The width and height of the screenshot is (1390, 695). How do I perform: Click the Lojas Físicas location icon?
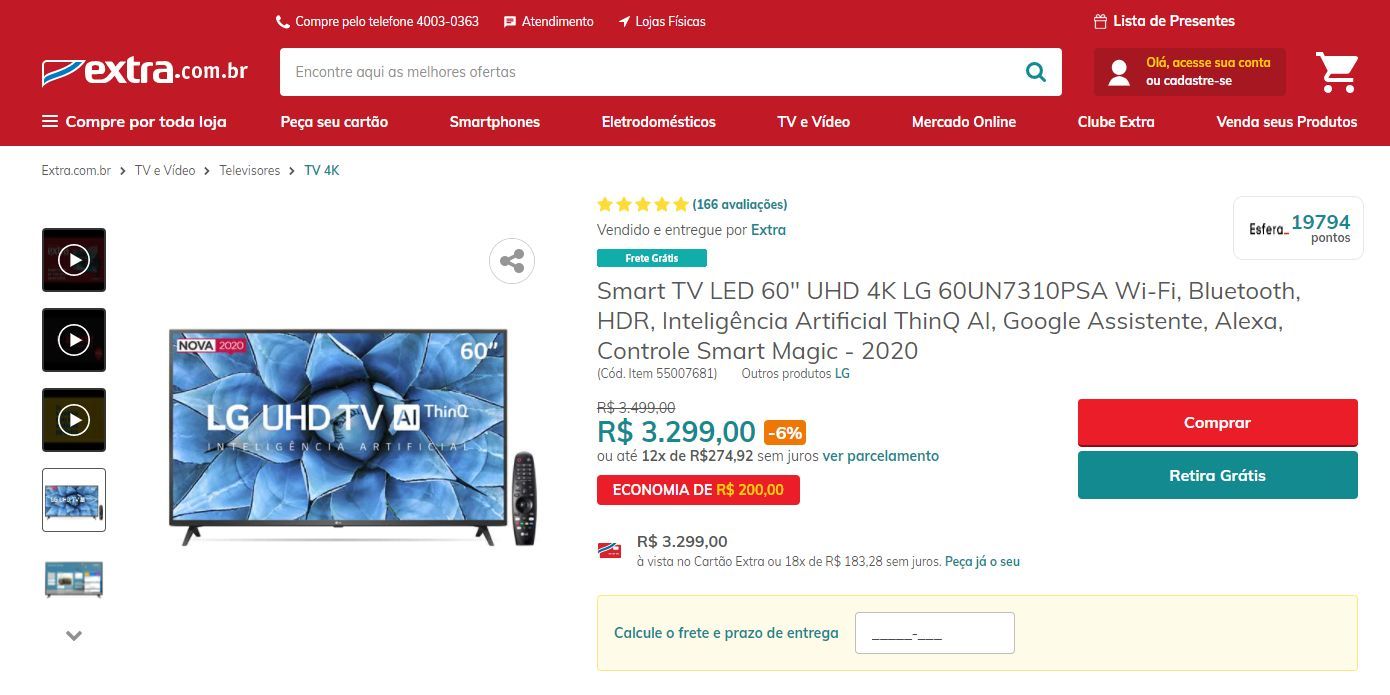click(x=624, y=21)
